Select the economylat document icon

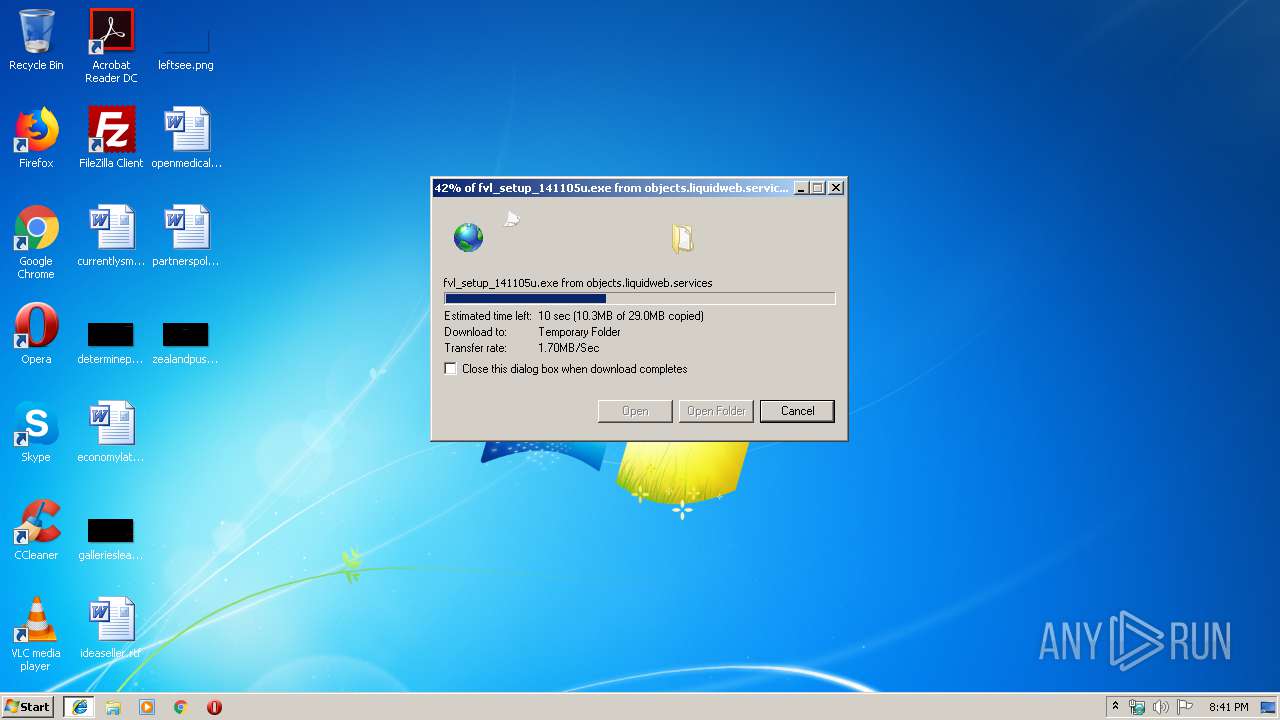[111, 432]
